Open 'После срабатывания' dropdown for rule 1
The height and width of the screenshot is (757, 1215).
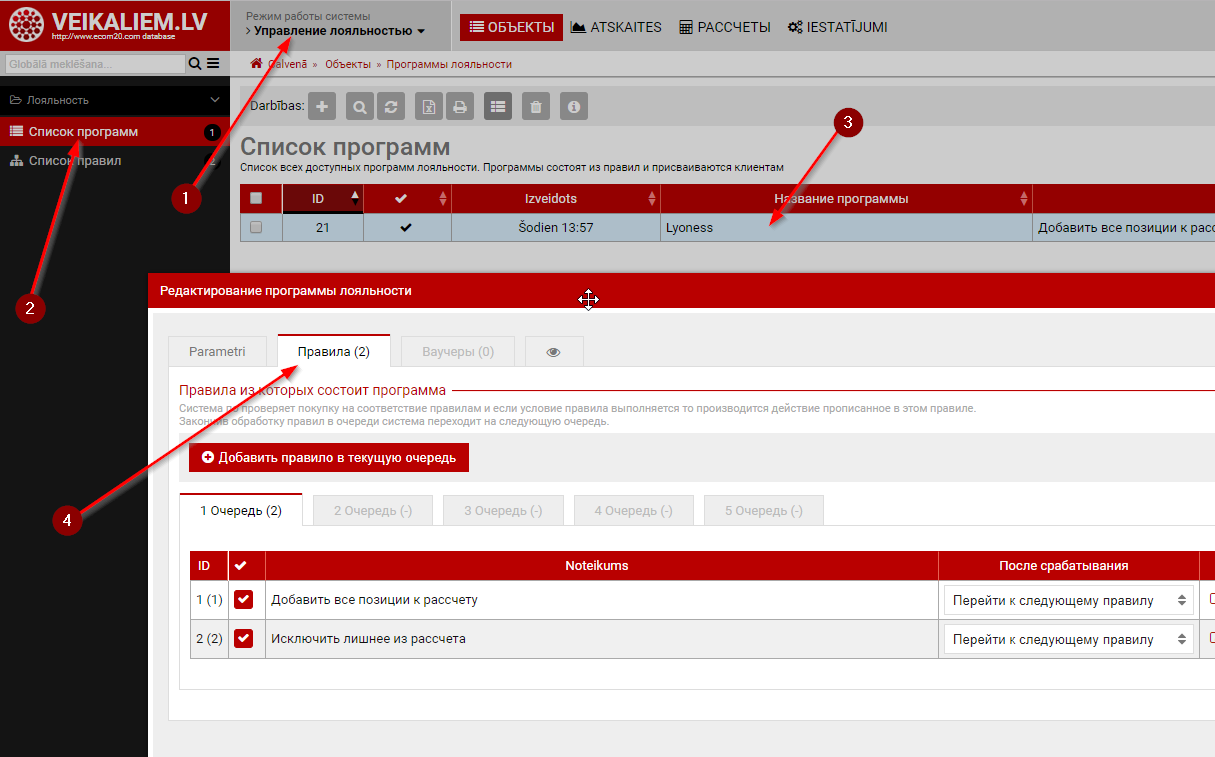click(1067, 601)
